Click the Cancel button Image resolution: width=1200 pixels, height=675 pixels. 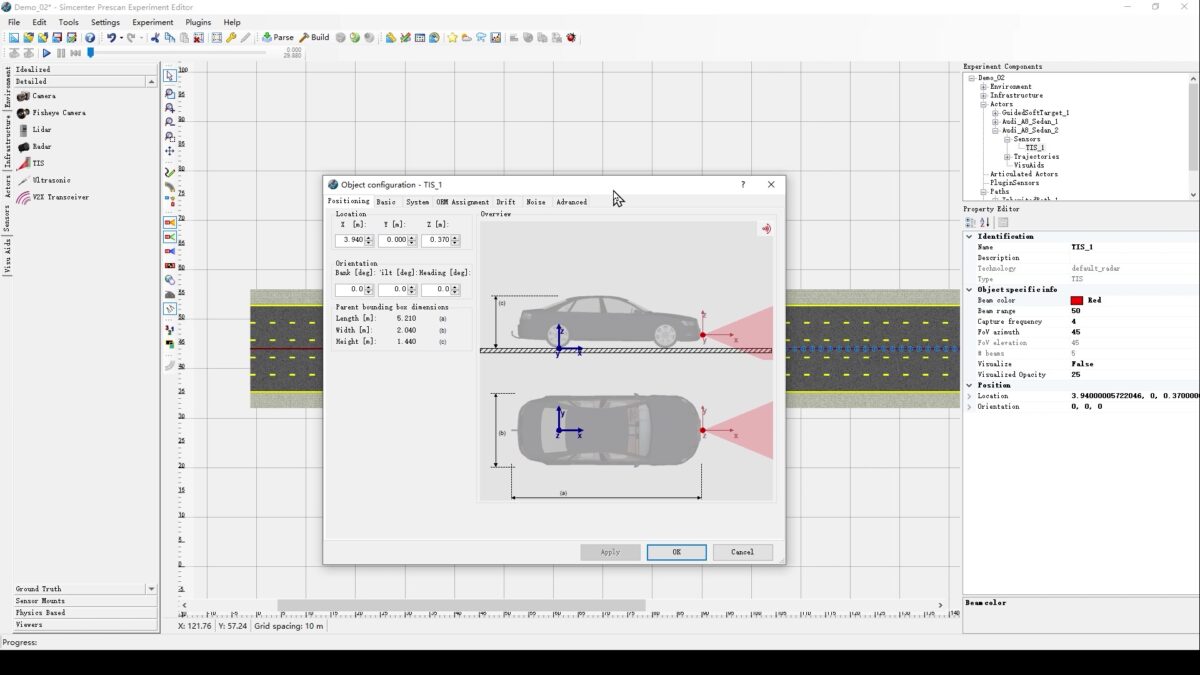(x=743, y=552)
